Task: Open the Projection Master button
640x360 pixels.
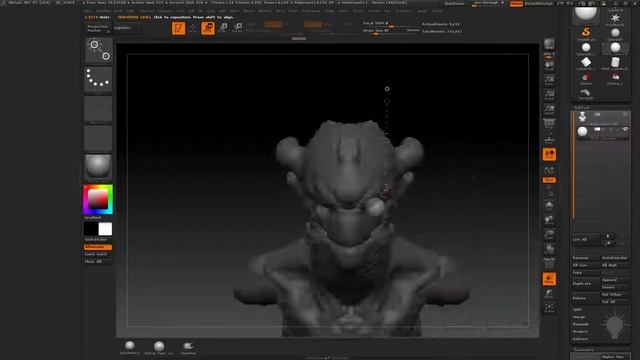Action: [98, 28]
